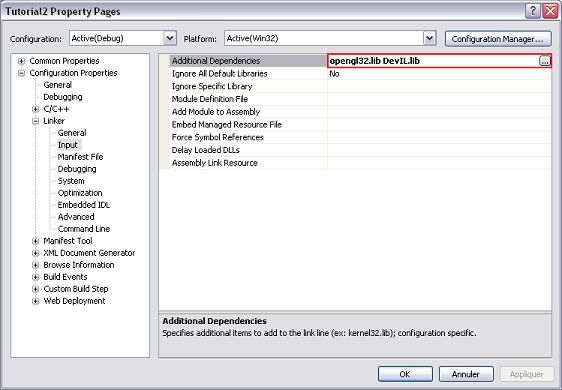
Task: Click the help question mark button
Action: [533, 11]
